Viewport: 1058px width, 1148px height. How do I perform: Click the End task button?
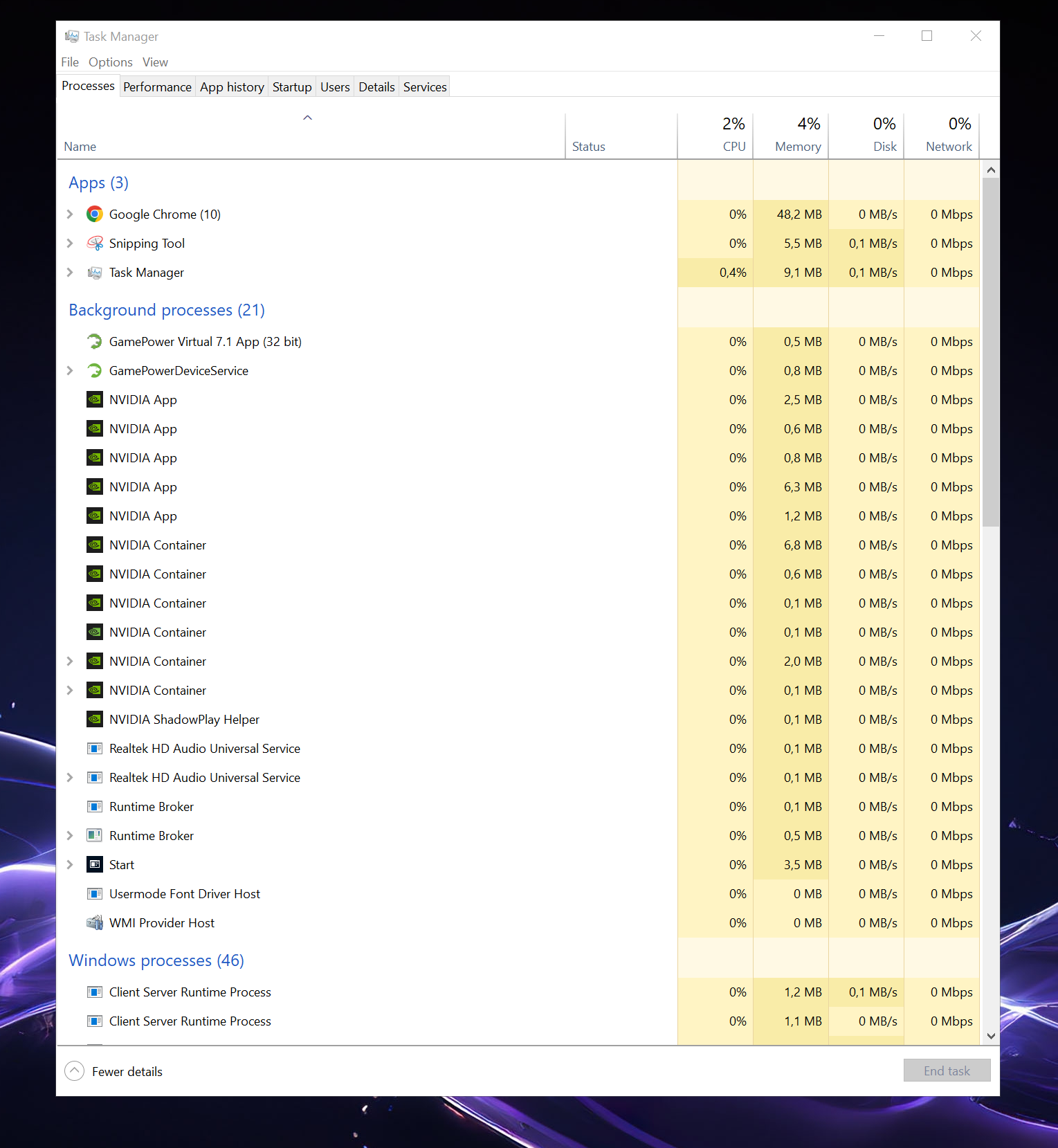click(947, 1070)
